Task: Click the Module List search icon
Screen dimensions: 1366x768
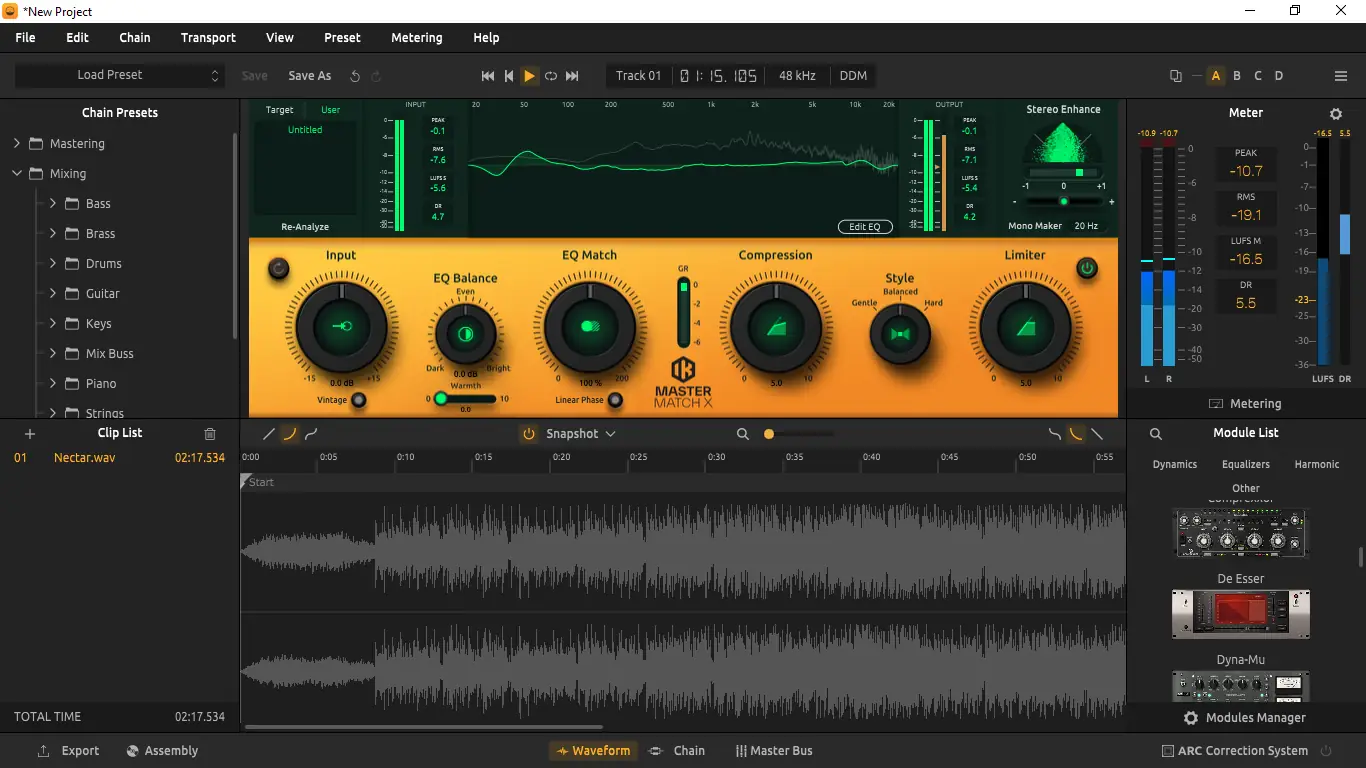Action: coord(1156,434)
